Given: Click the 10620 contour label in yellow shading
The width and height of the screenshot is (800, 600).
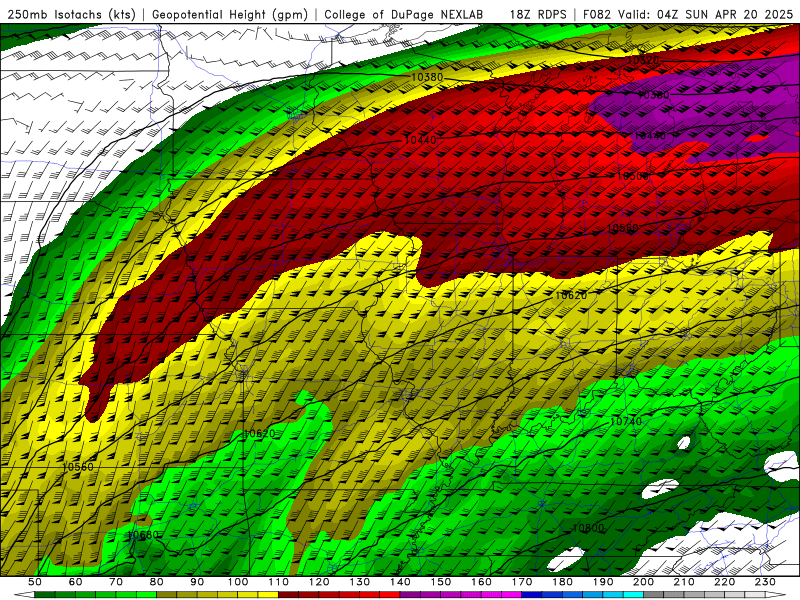Looking at the screenshot, I should pyautogui.click(x=570, y=295).
